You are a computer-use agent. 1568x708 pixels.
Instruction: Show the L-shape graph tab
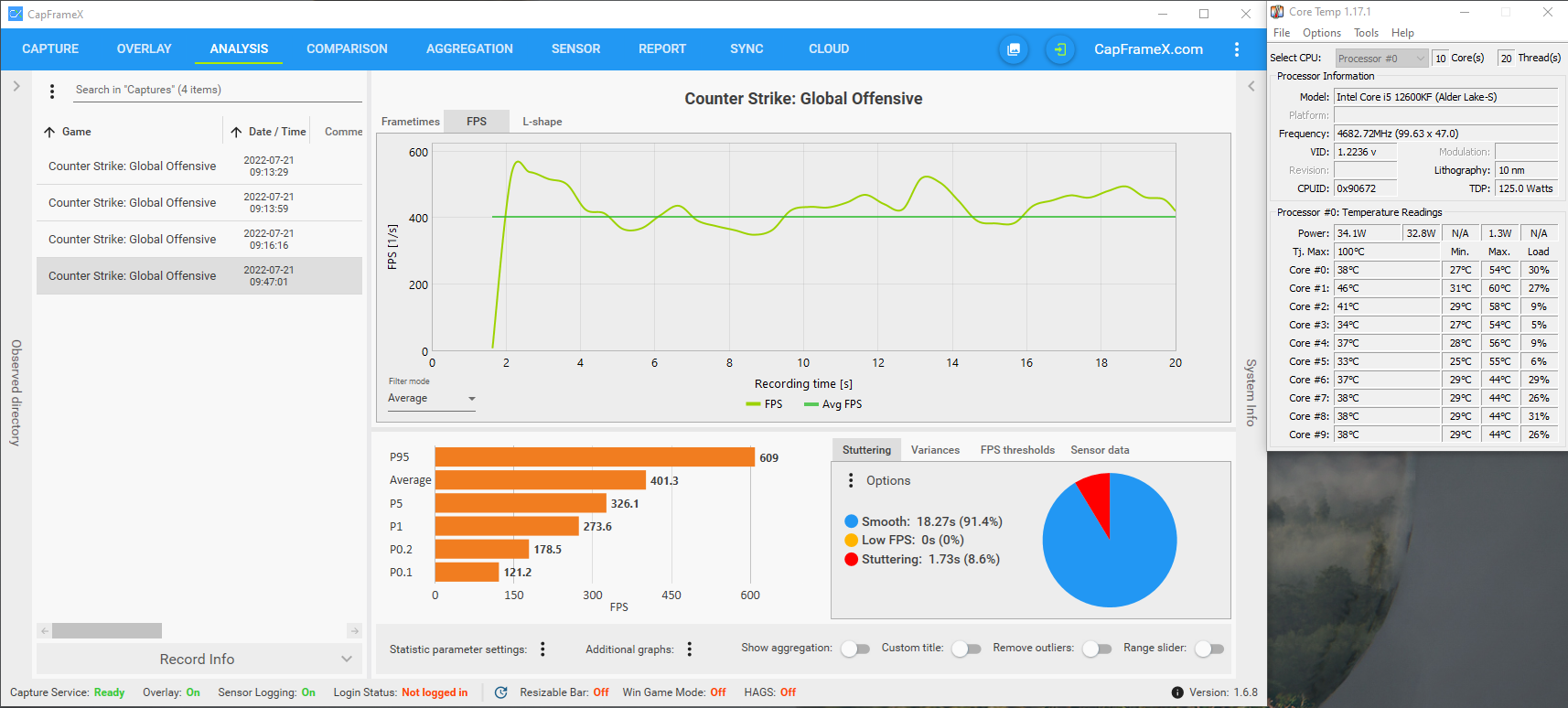click(542, 122)
